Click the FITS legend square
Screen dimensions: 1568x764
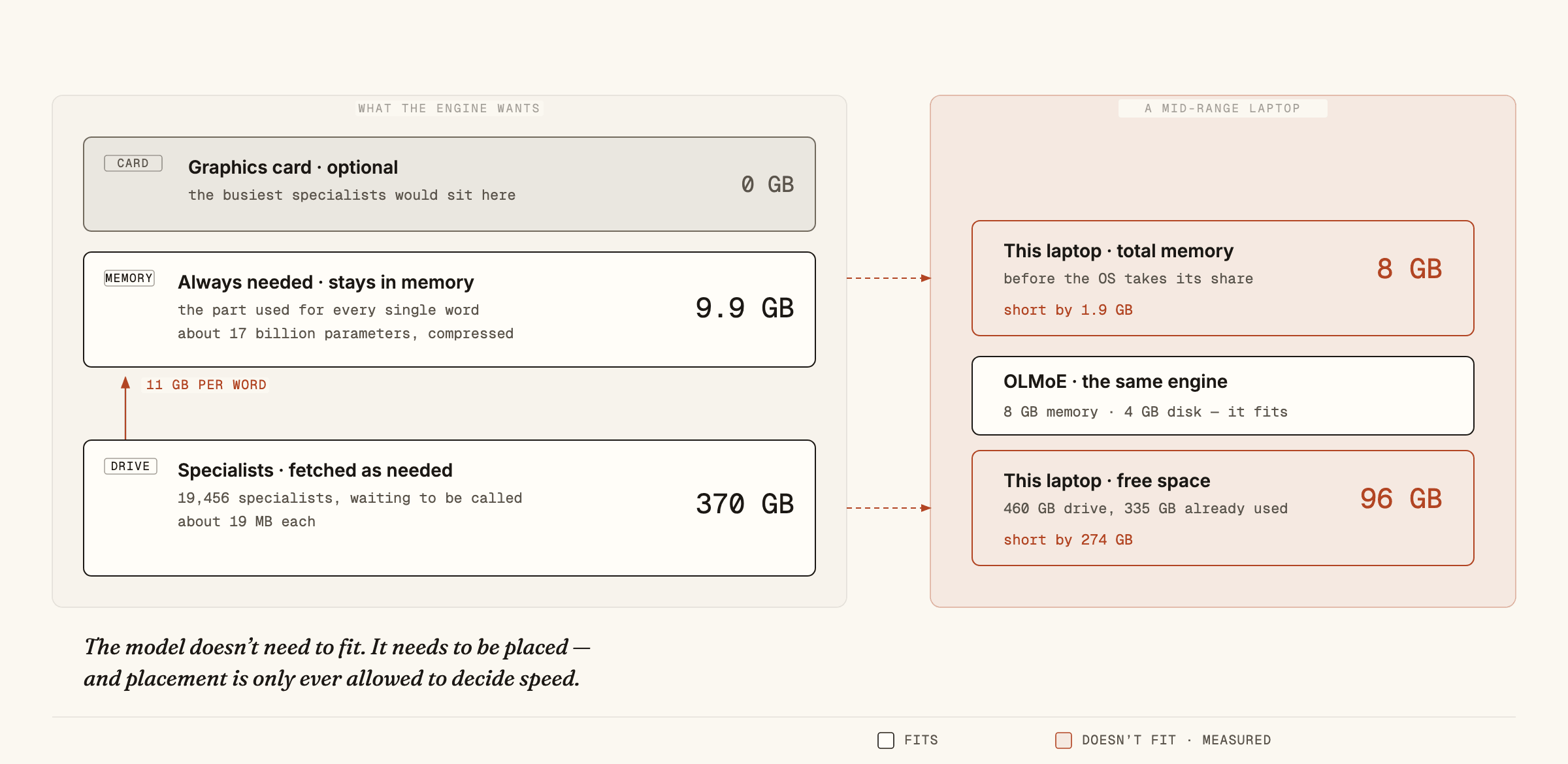[886, 740]
